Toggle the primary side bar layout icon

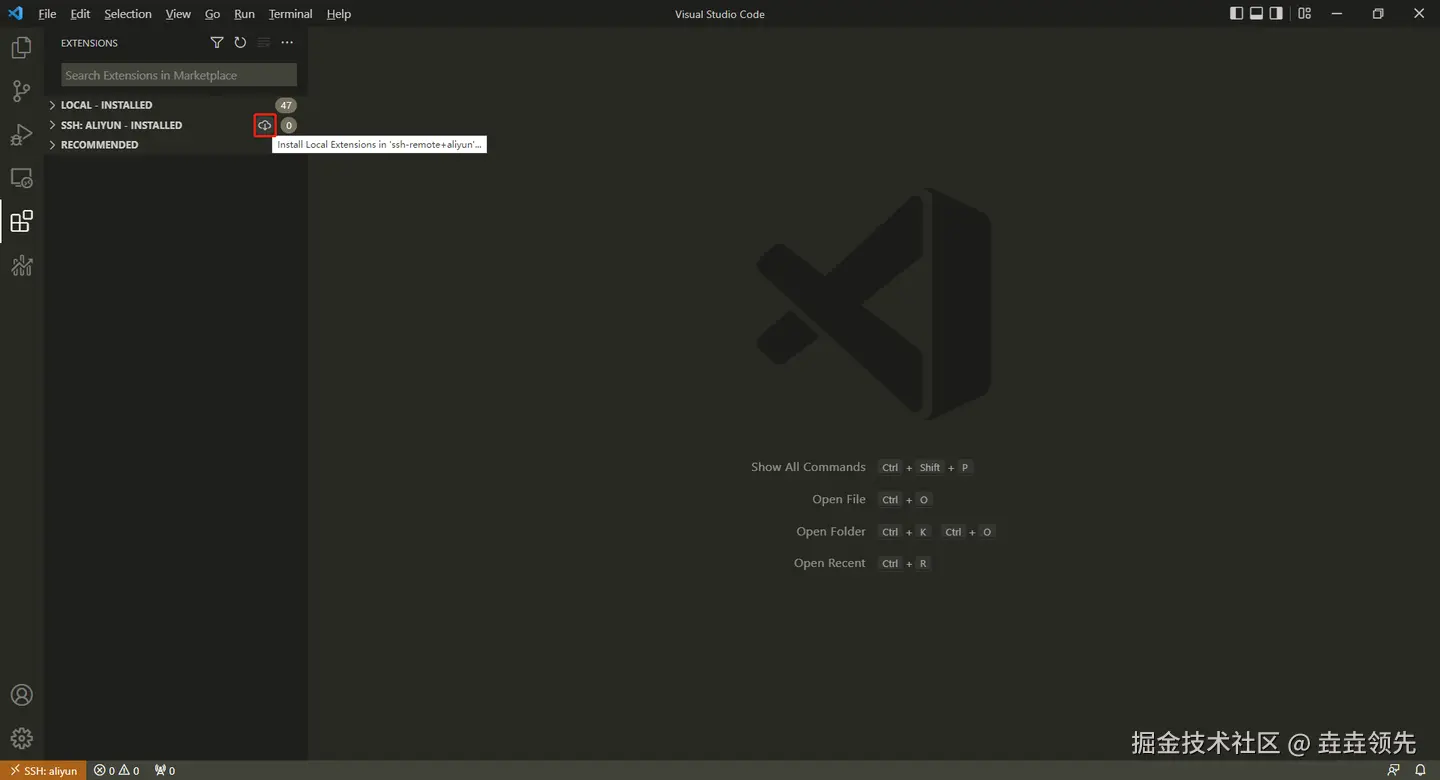click(x=1237, y=14)
